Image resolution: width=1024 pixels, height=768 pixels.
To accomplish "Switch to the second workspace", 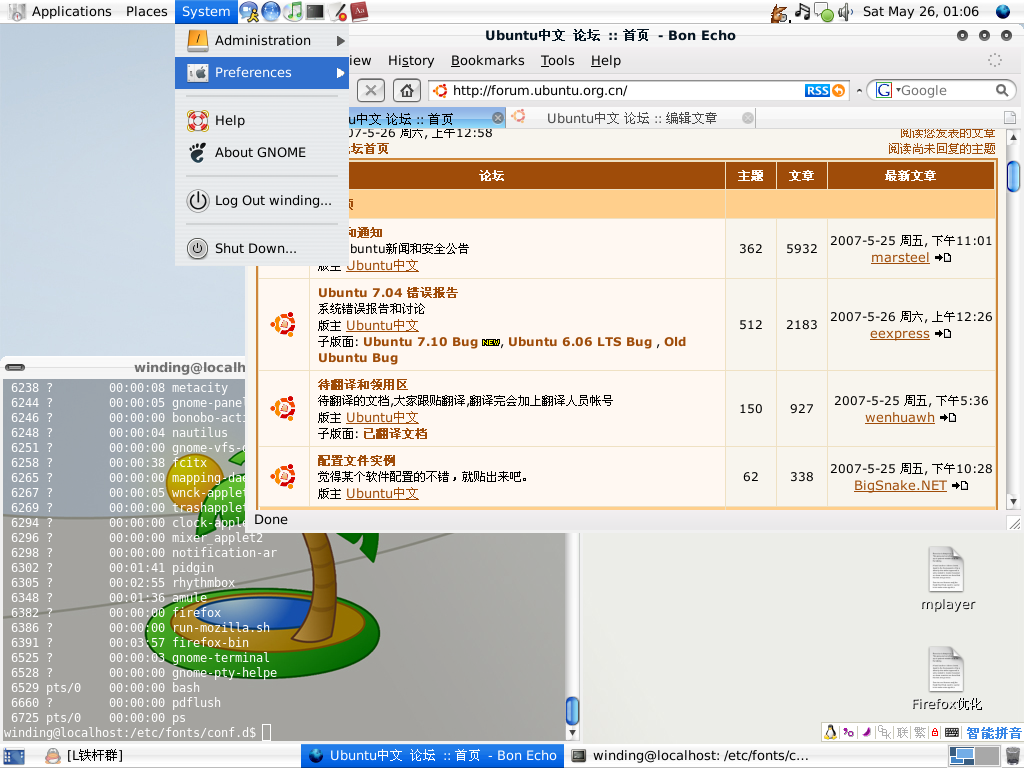I will click(986, 756).
